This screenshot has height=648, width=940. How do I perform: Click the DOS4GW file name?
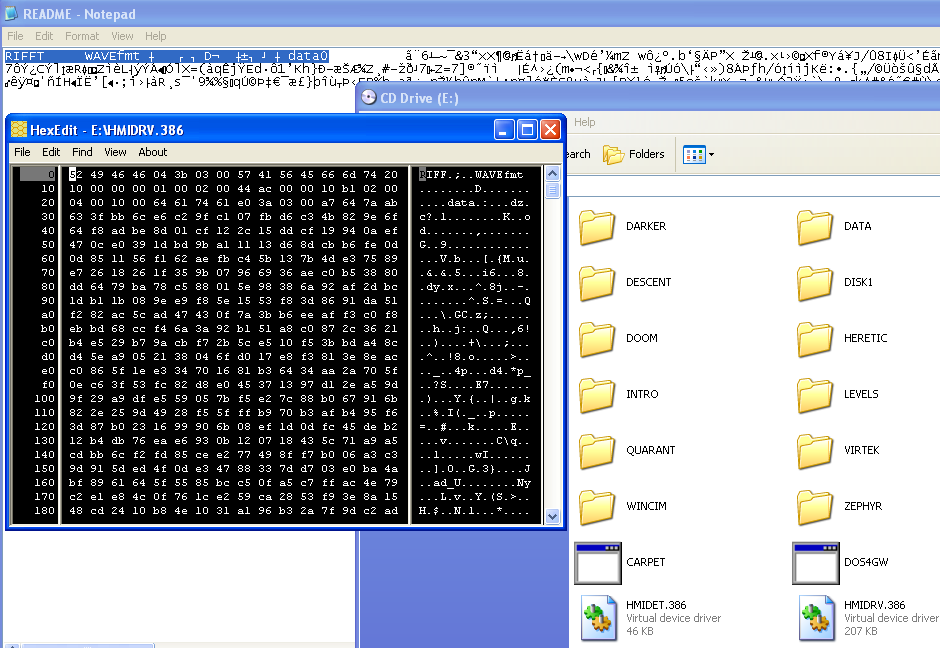866,562
